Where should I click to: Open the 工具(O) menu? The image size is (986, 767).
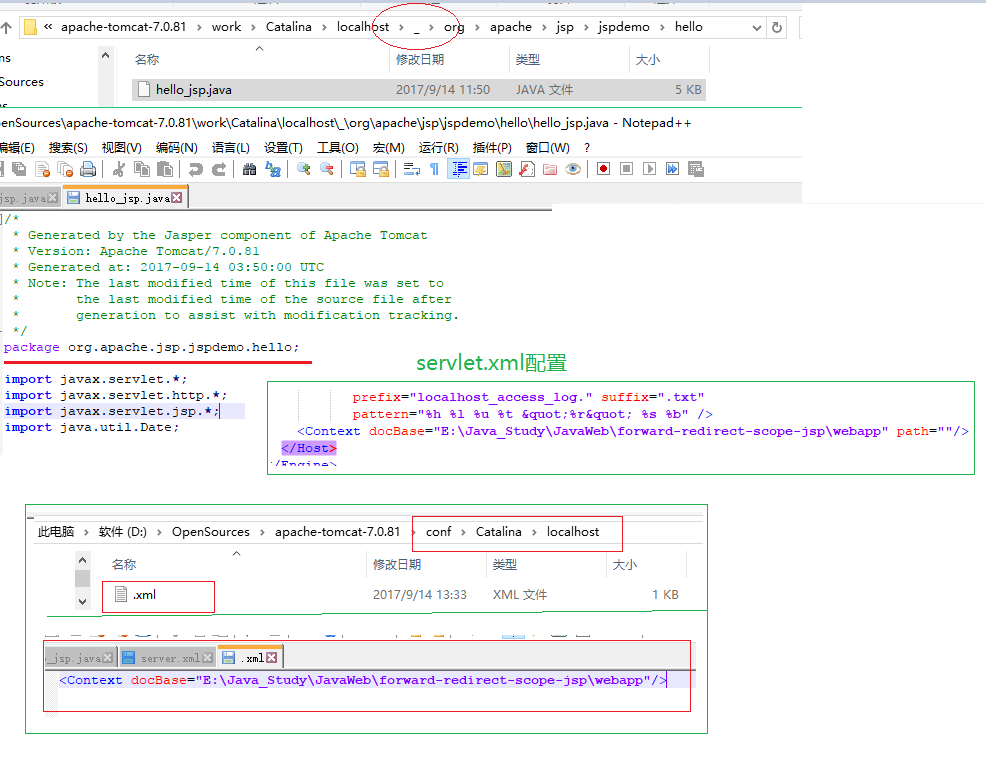[338, 148]
